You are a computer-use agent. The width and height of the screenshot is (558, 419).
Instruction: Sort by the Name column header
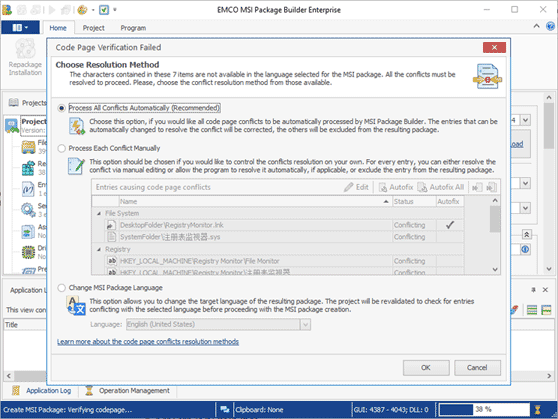[255, 201]
